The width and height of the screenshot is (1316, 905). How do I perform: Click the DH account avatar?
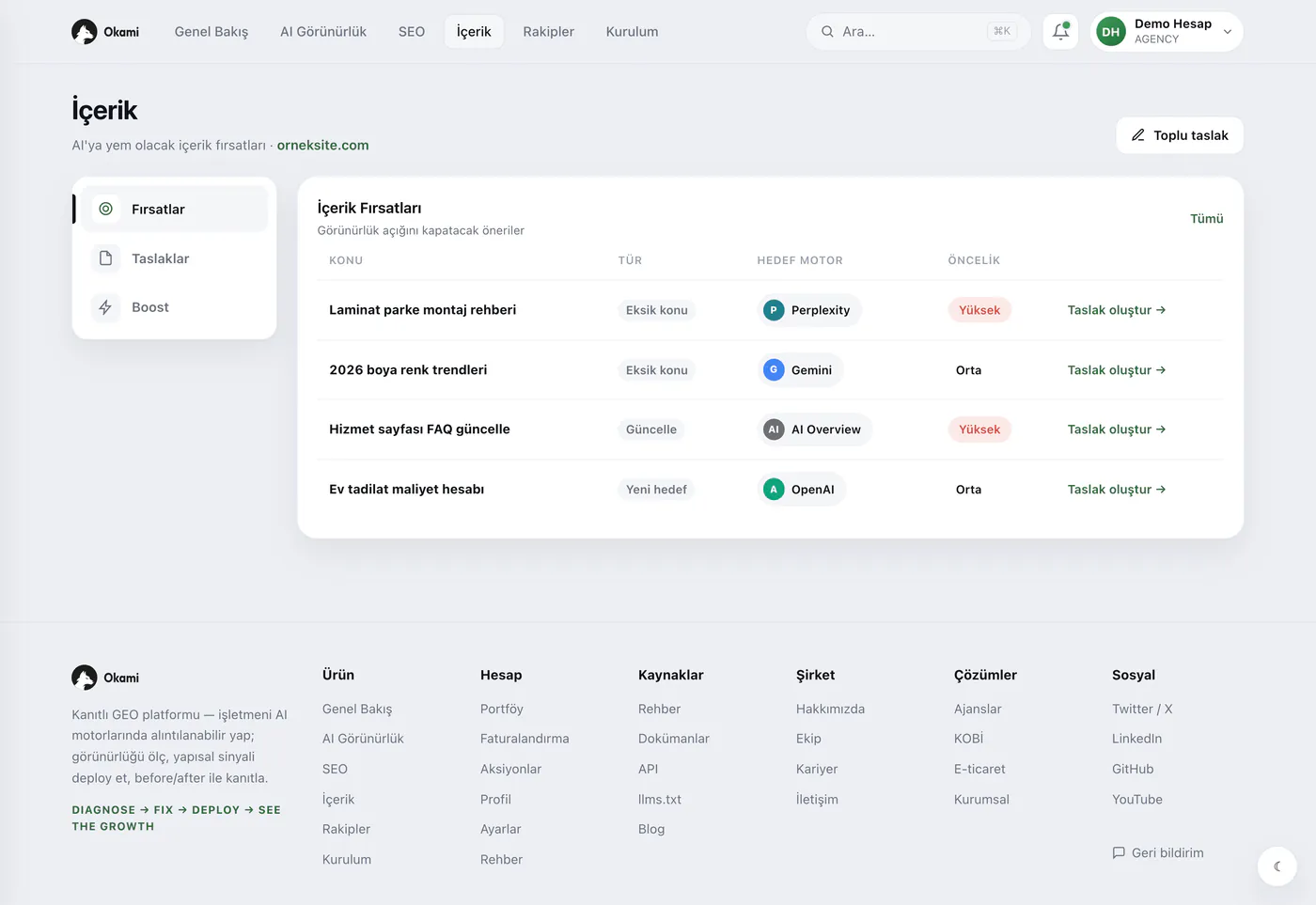(x=1111, y=32)
